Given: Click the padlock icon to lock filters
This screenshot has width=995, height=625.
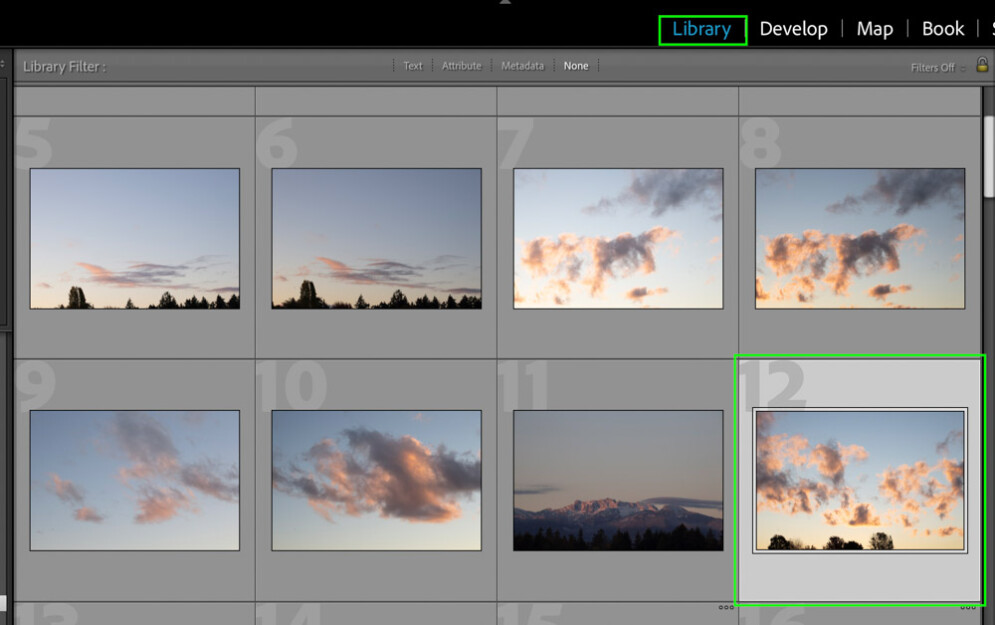Looking at the screenshot, I should point(983,66).
